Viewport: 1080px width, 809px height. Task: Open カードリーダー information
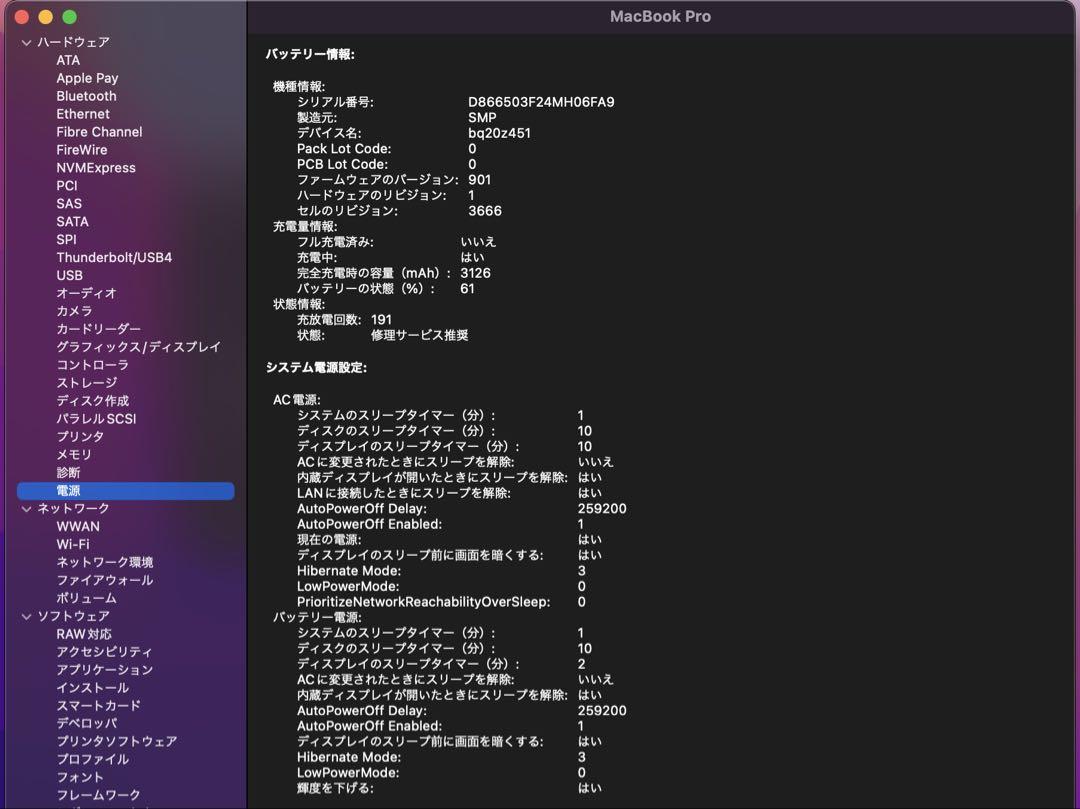pyautogui.click(x=98, y=329)
